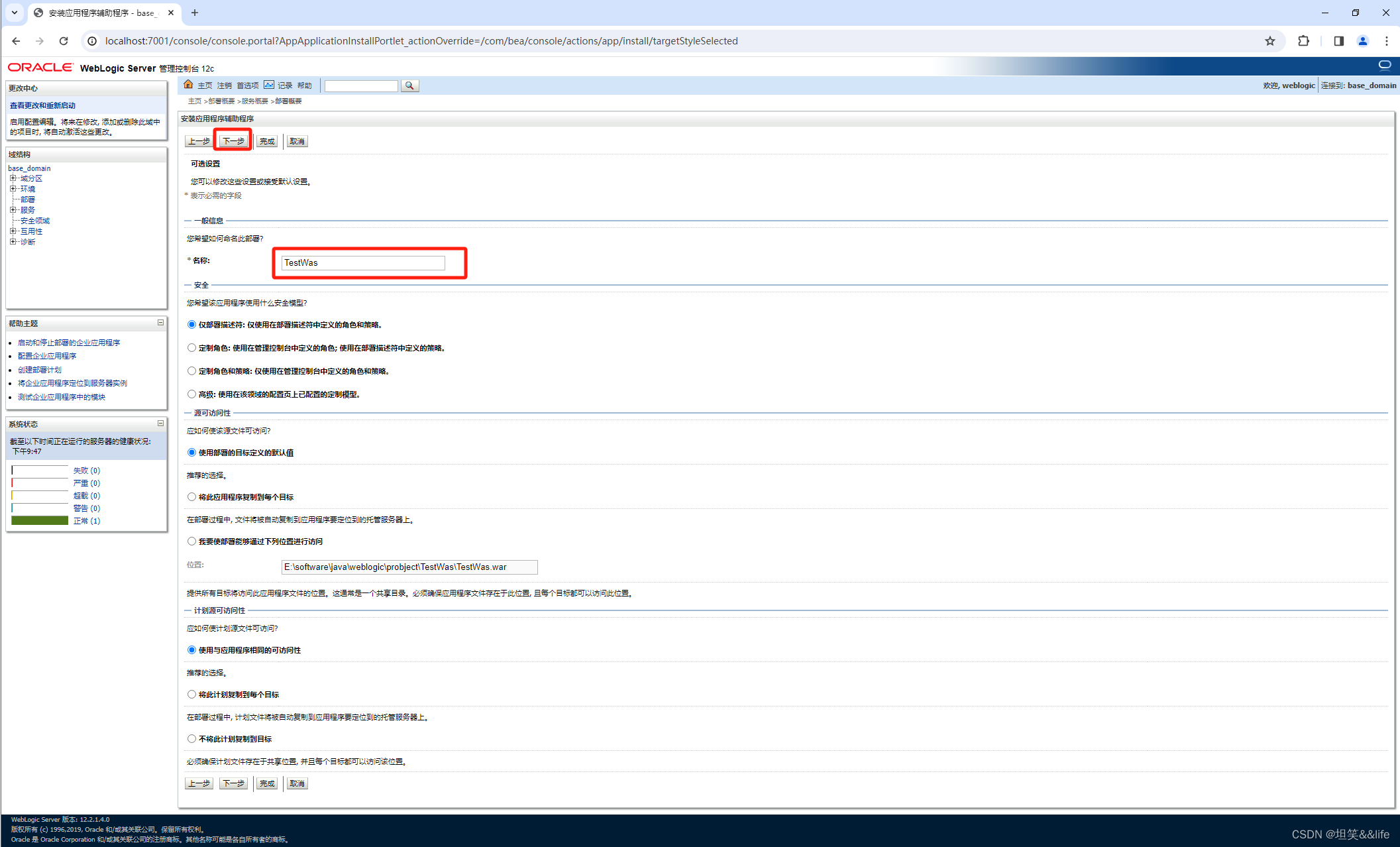
Task: Select 不将此计划复制到目标 radio
Action: [191, 739]
